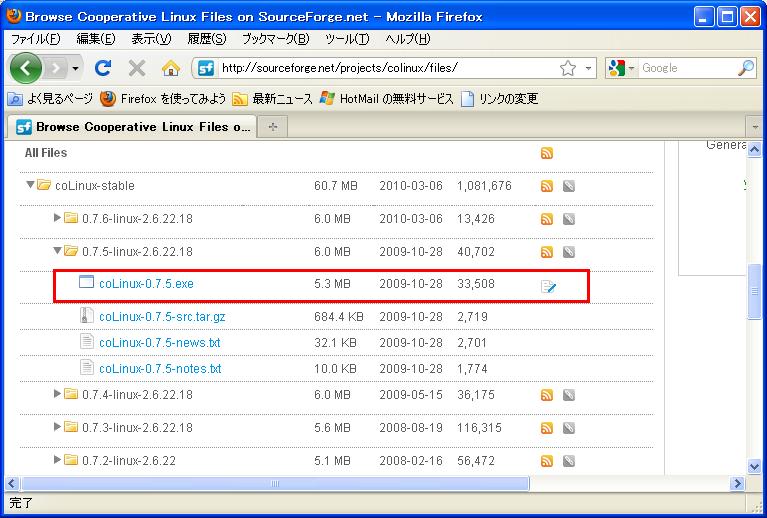This screenshot has height=518, width=767.
Task: Reload the page with the blue Reload icon
Action: (103, 68)
